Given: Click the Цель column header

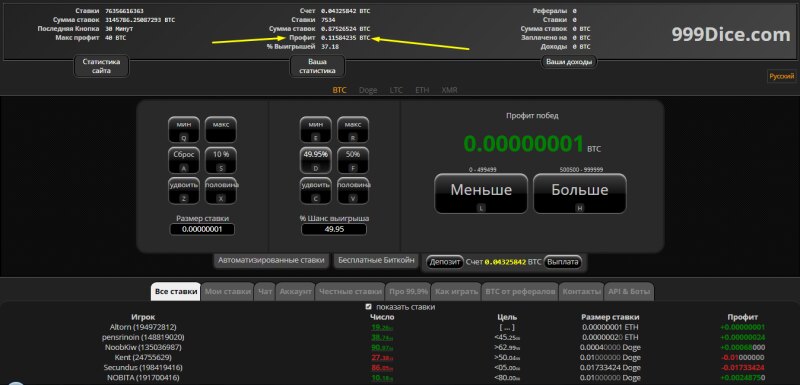Looking at the screenshot, I should tap(507, 317).
